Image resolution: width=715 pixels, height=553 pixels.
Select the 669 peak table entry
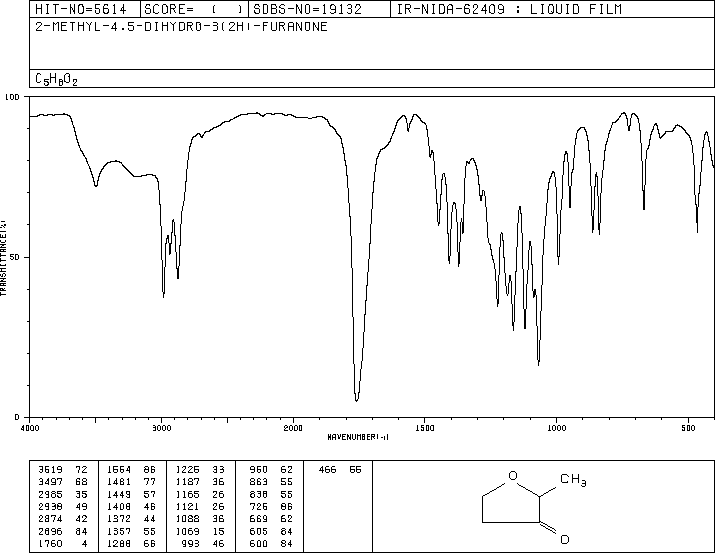pyautogui.click(x=271, y=519)
